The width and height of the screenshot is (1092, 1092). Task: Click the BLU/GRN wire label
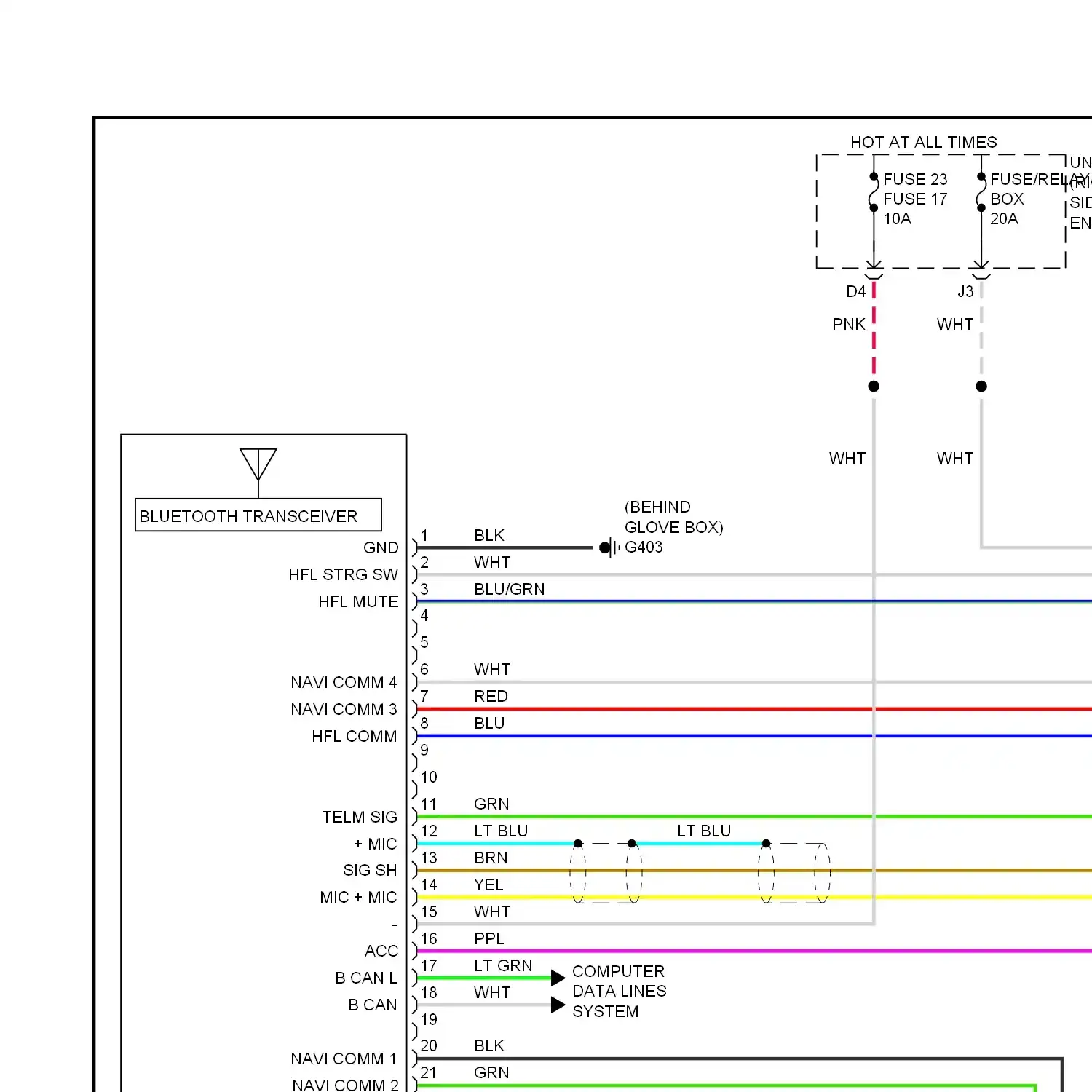pyautogui.click(x=510, y=589)
